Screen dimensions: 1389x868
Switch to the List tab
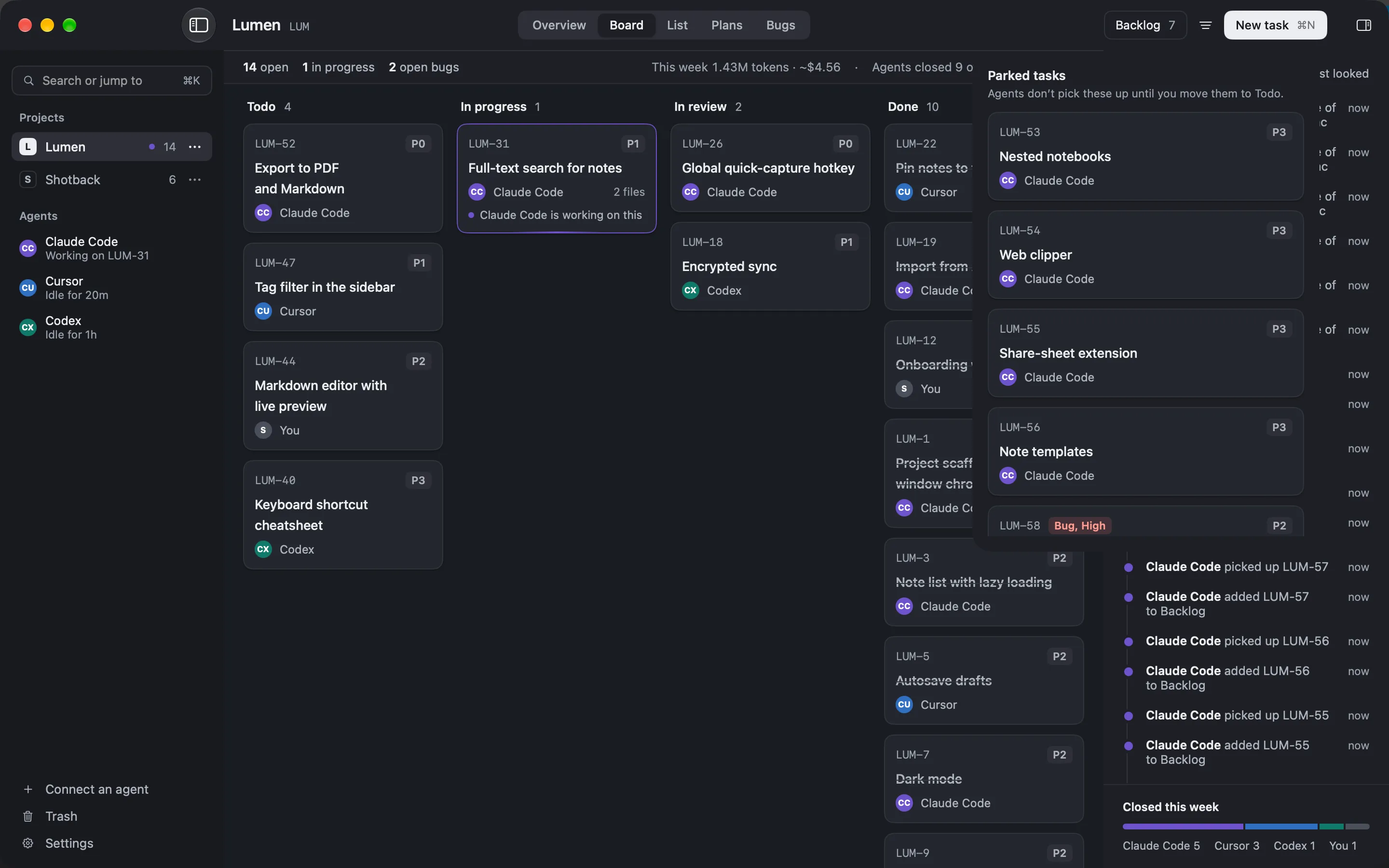pos(677,25)
